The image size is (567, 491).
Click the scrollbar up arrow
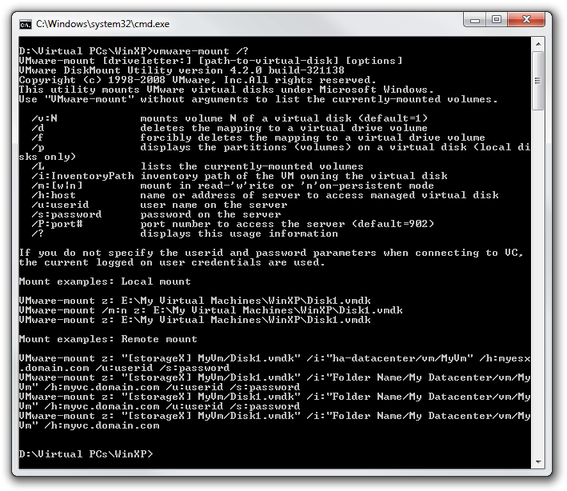pos(538,44)
